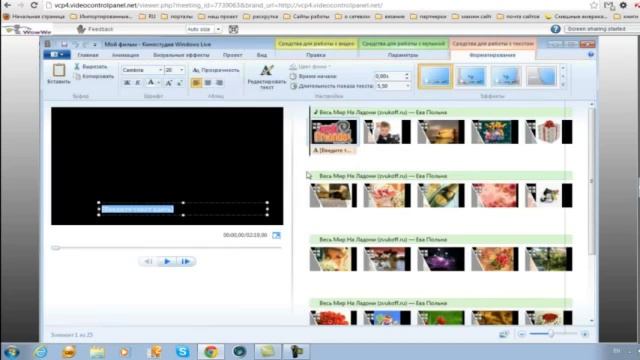Click the browser reload icon
The width and height of the screenshot is (640, 360).
pos(34,5)
